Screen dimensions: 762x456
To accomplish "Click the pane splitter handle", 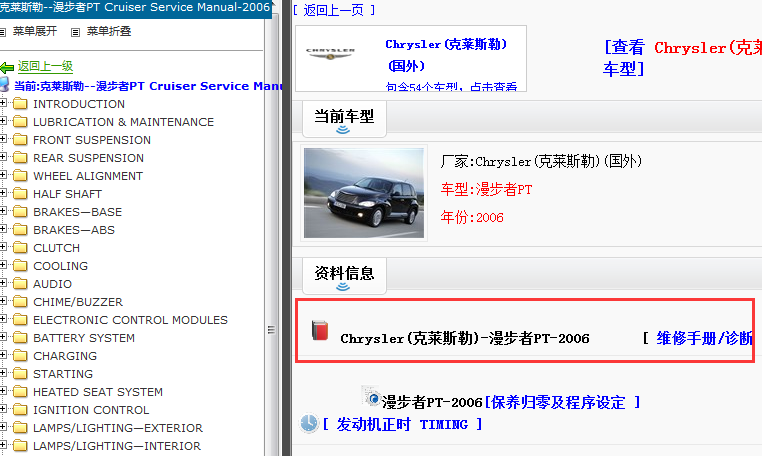I will point(270,329).
